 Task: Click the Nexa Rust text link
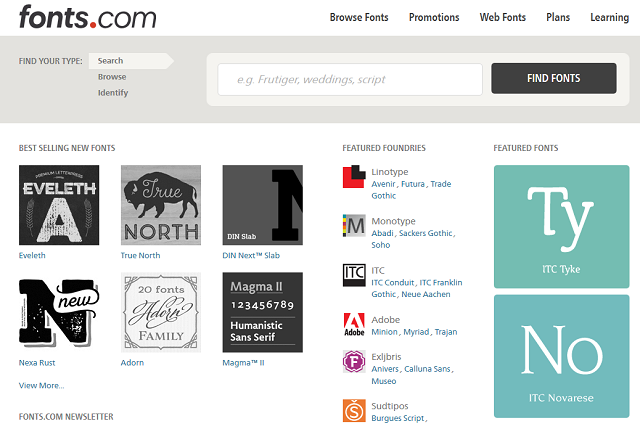point(37,363)
